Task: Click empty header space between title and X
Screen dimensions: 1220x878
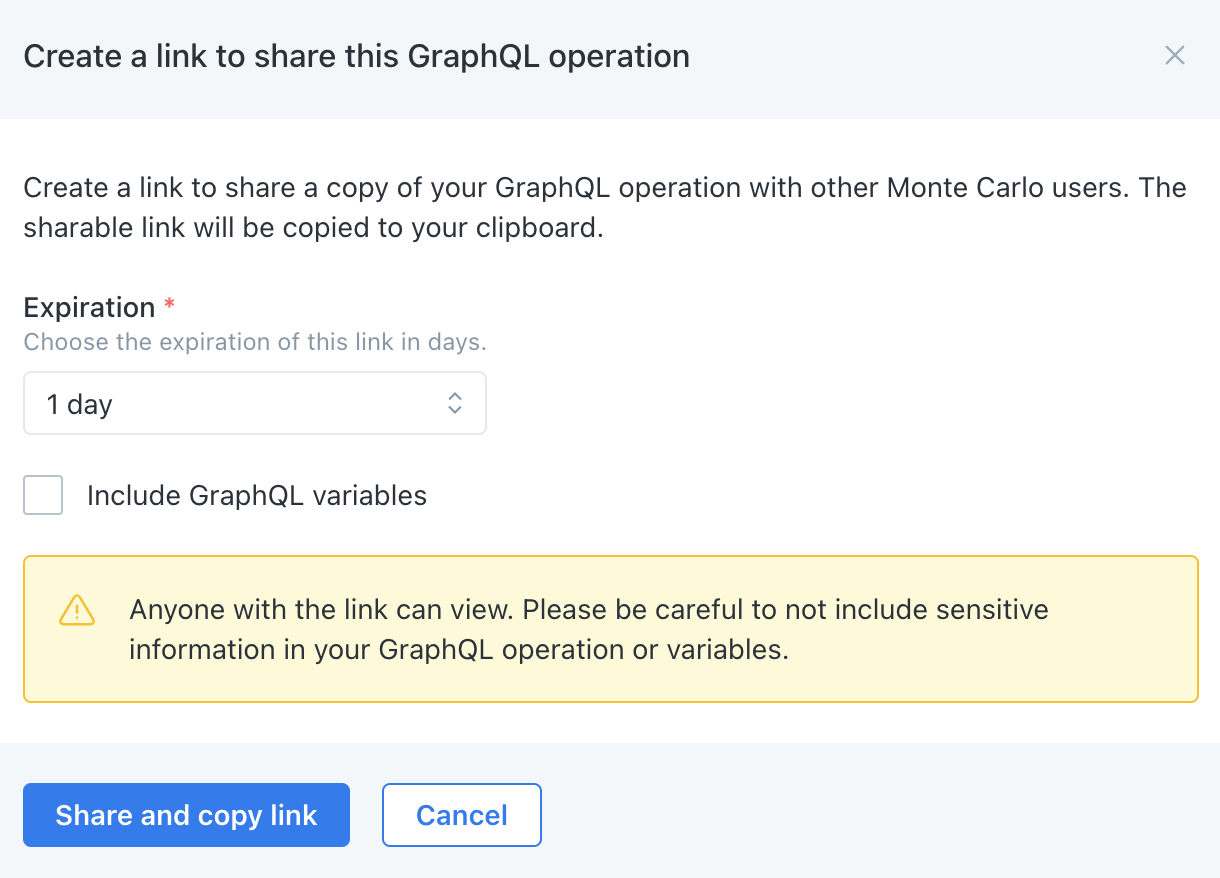Action: pos(920,56)
